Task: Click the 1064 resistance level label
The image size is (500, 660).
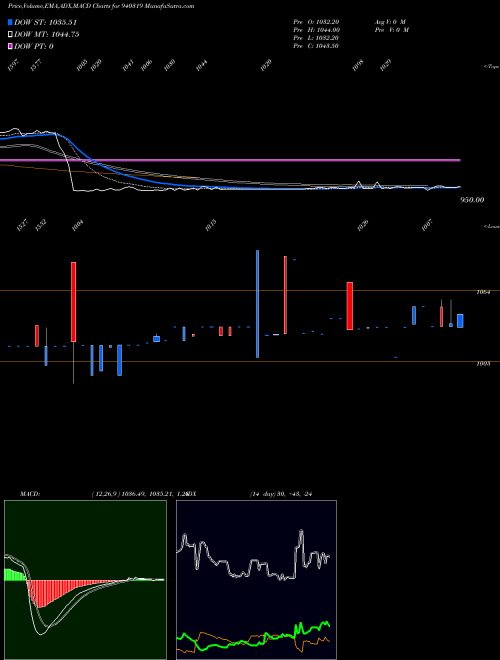Action: 483,291
